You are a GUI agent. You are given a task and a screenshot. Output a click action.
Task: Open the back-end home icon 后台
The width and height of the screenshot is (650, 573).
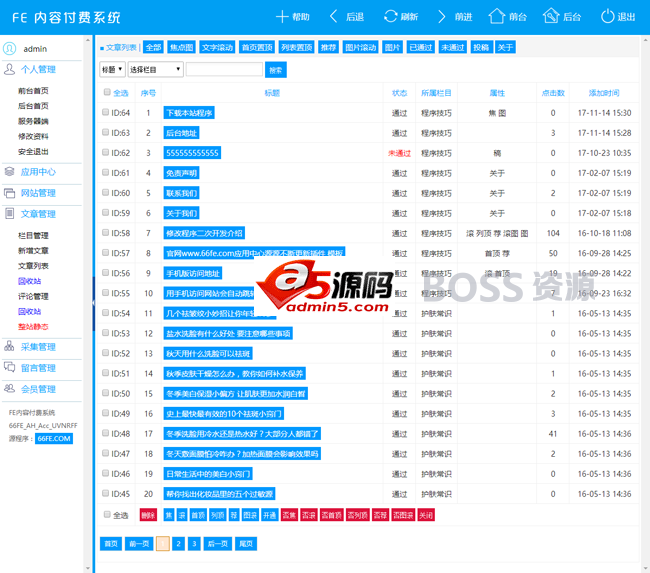tap(551, 17)
